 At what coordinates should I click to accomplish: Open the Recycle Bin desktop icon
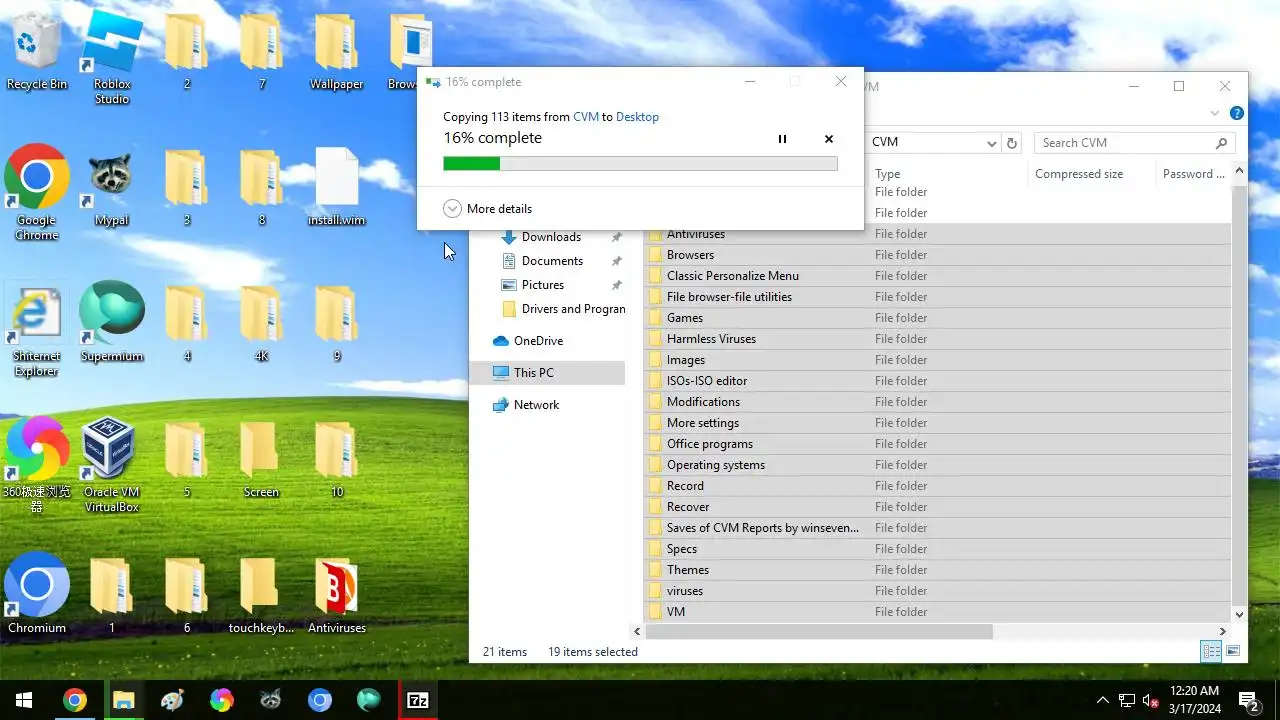tap(37, 52)
